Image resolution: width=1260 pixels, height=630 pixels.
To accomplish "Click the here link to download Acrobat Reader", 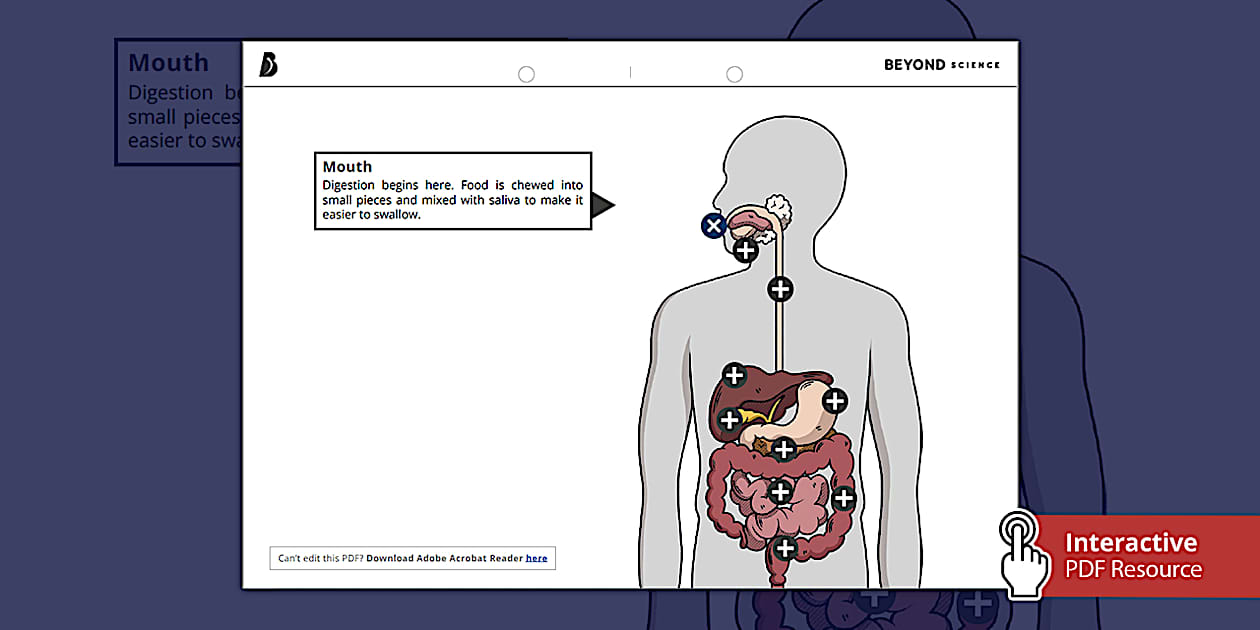I will click(x=536, y=558).
